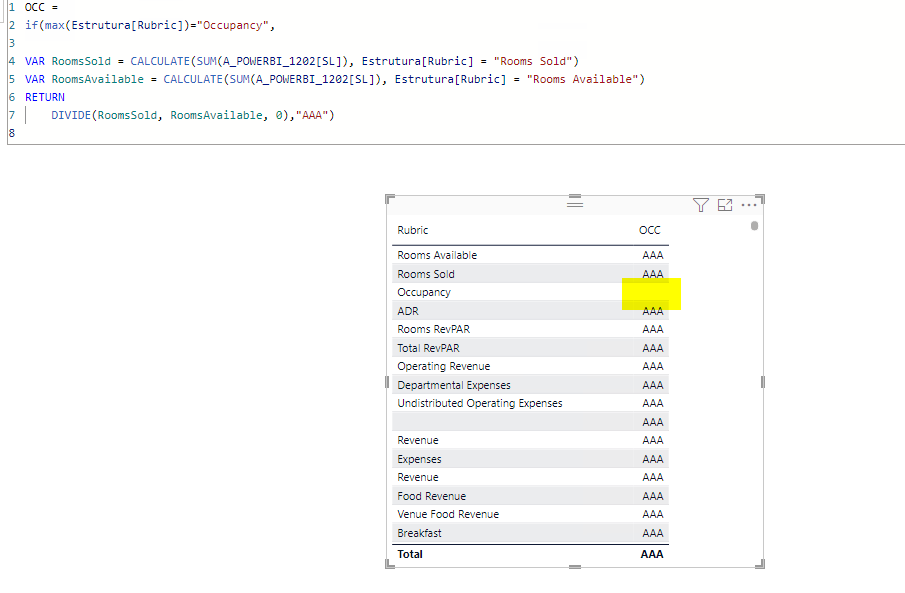Sort by the OCC column header

click(x=649, y=230)
